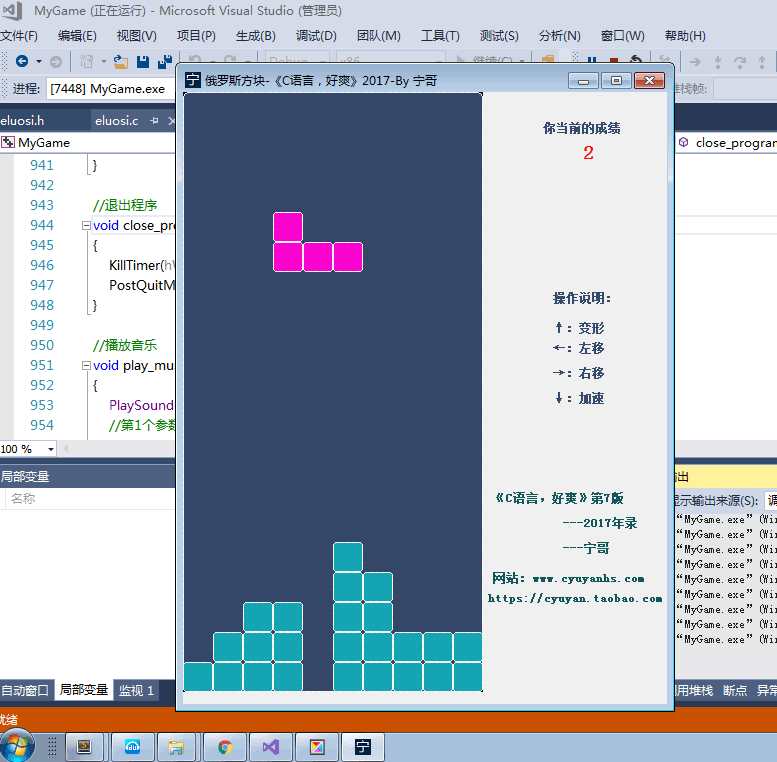Open the 窗口(W) menu

coord(622,36)
